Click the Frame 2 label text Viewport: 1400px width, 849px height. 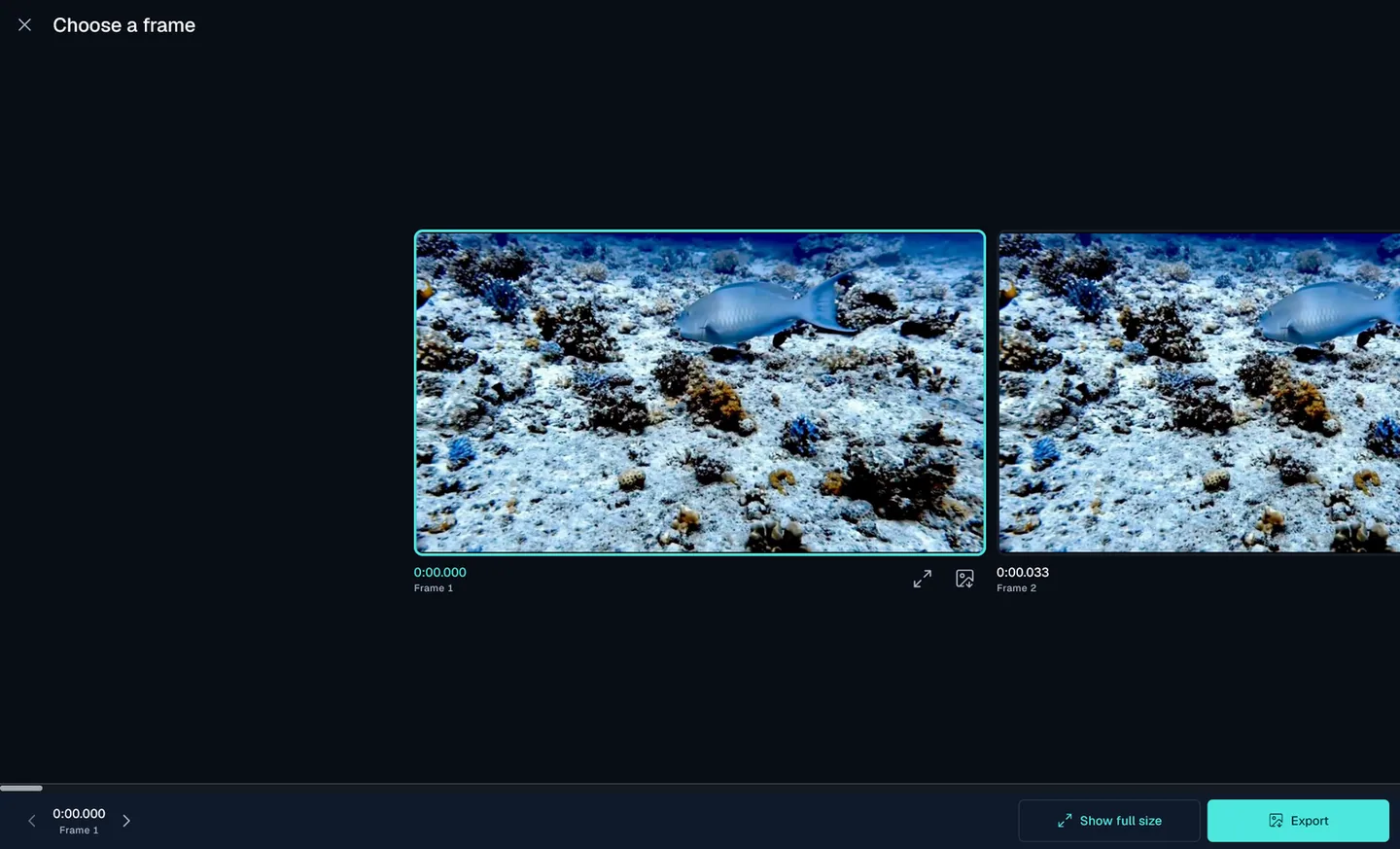tap(1016, 588)
